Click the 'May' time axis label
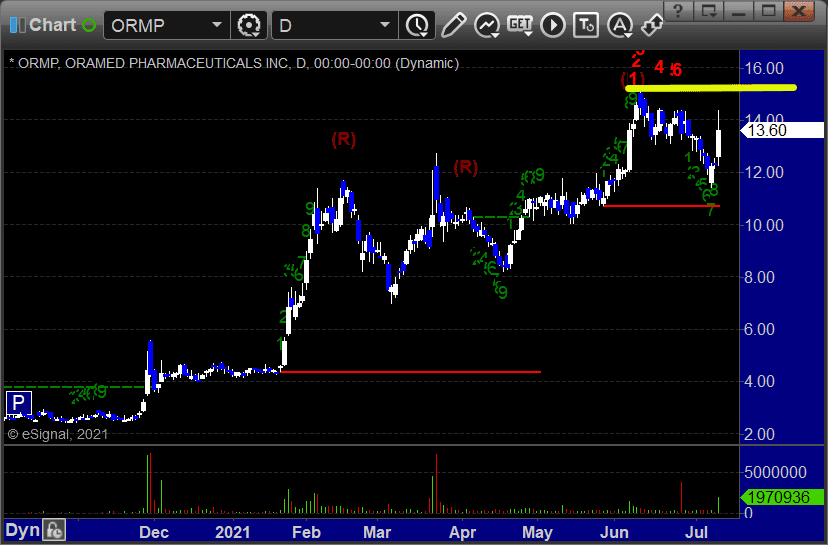This screenshot has width=828, height=545. [537, 532]
